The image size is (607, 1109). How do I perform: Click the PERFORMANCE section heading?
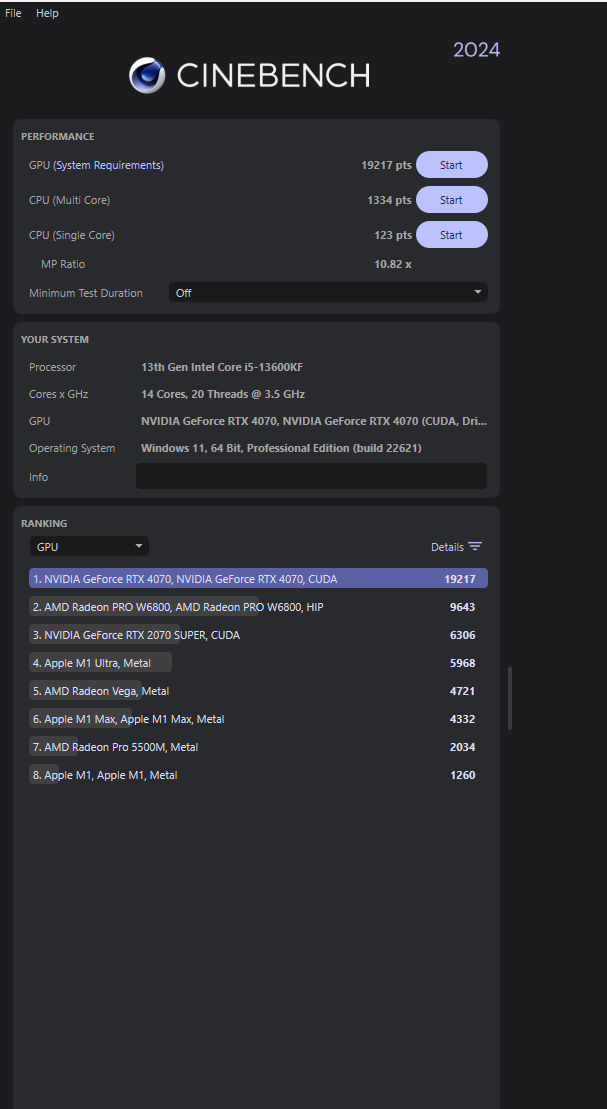tap(57, 137)
